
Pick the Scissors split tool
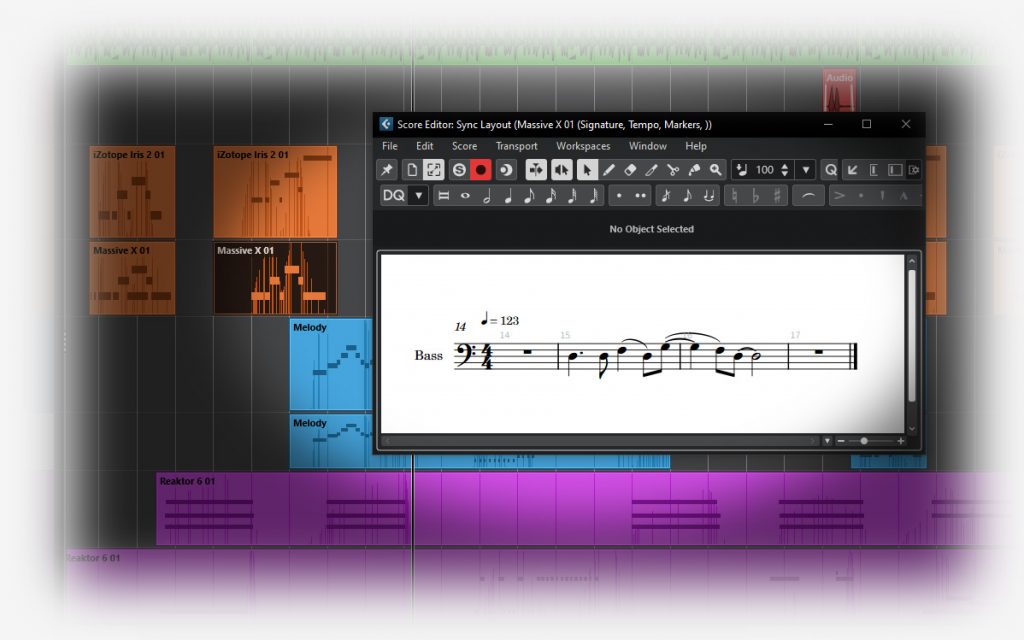click(x=672, y=170)
